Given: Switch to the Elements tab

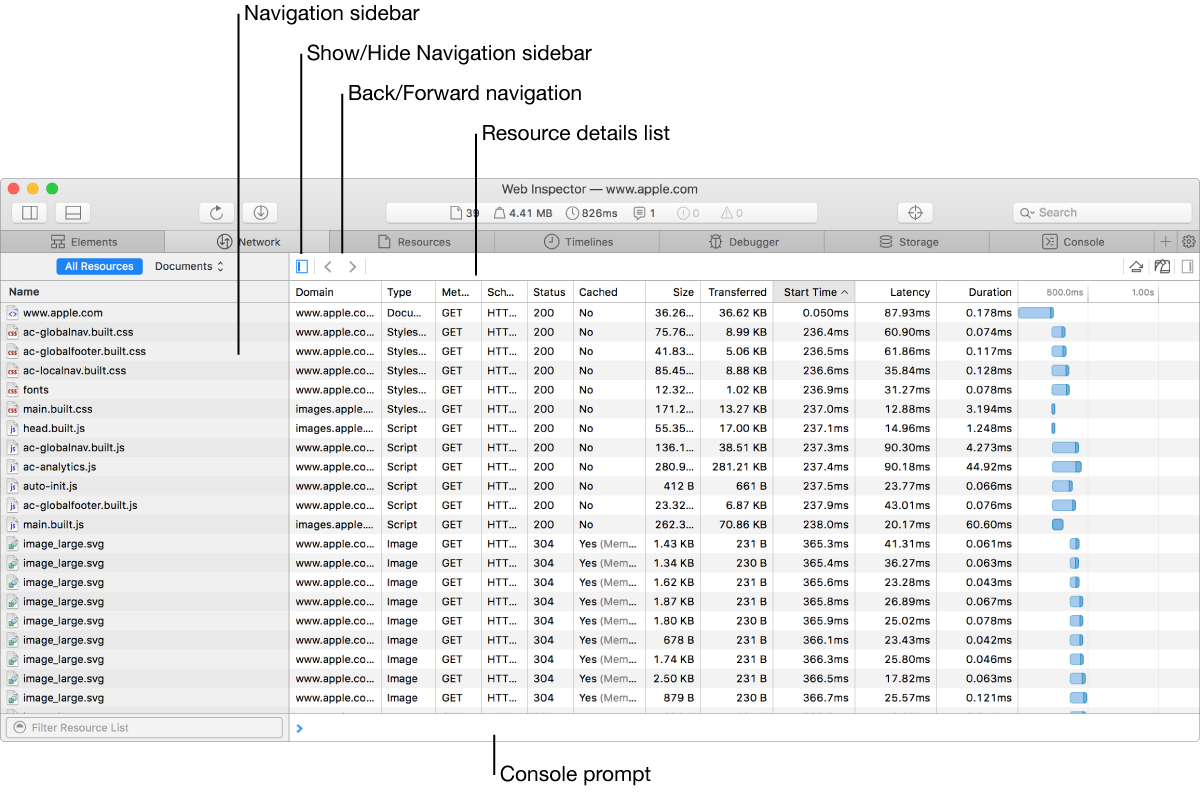Looking at the screenshot, I should point(83,242).
